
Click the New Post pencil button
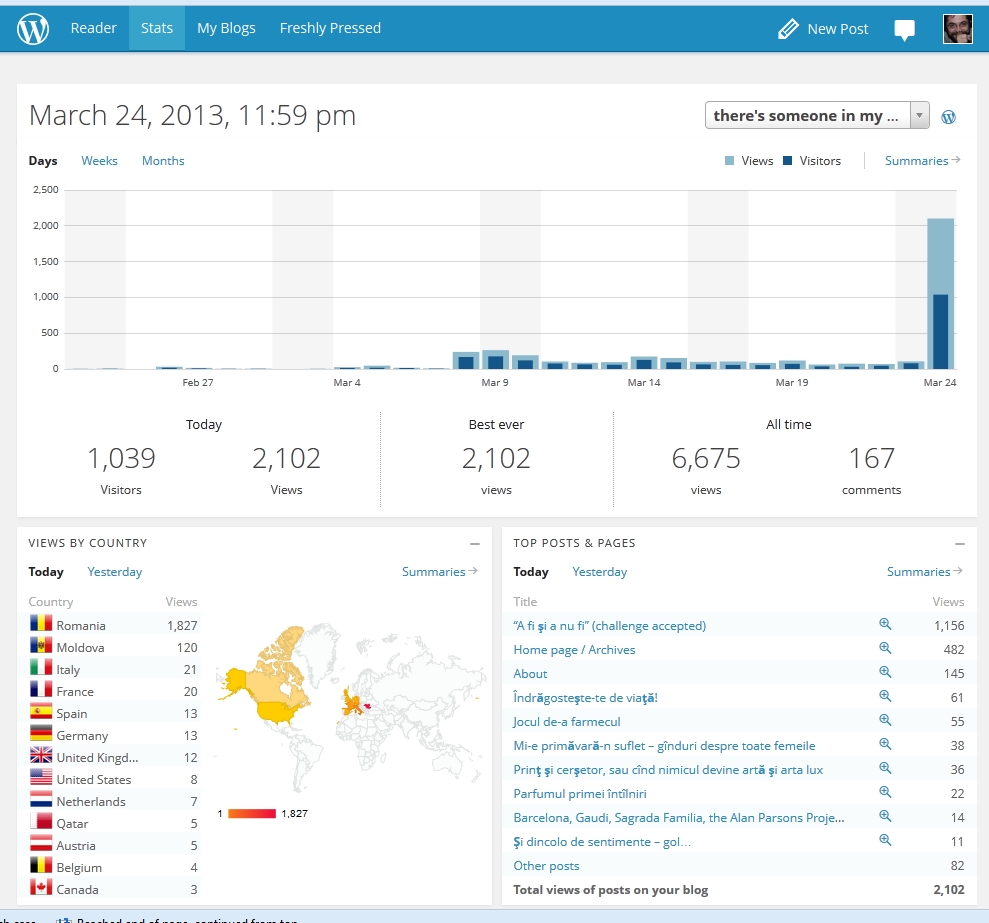(823, 29)
